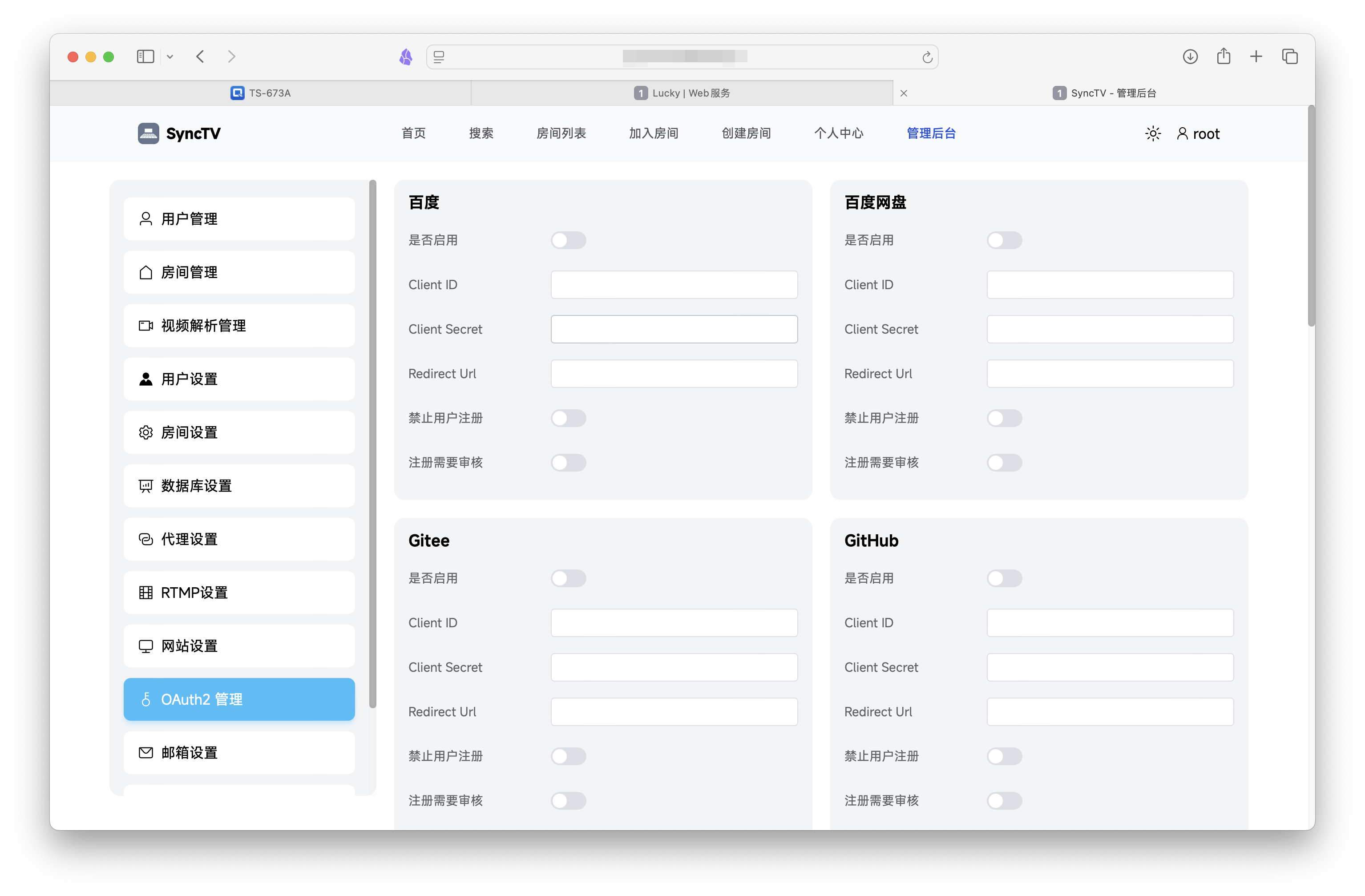Open 管理后台 in navigation
Image resolution: width=1365 pixels, height=896 pixels.
[931, 133]
